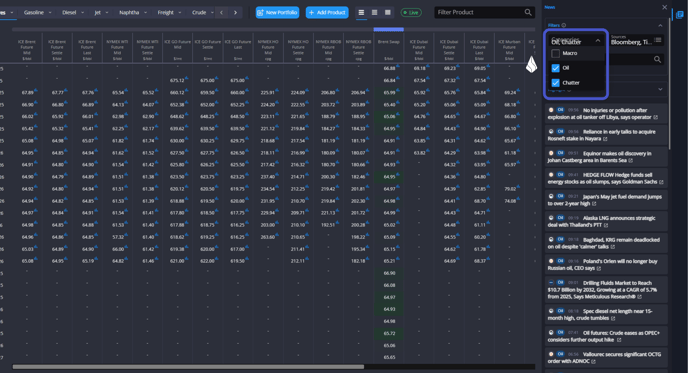Screen dimensions: 688x373
Task: Show previous tabs with left arrow
Action: (221, 13)
